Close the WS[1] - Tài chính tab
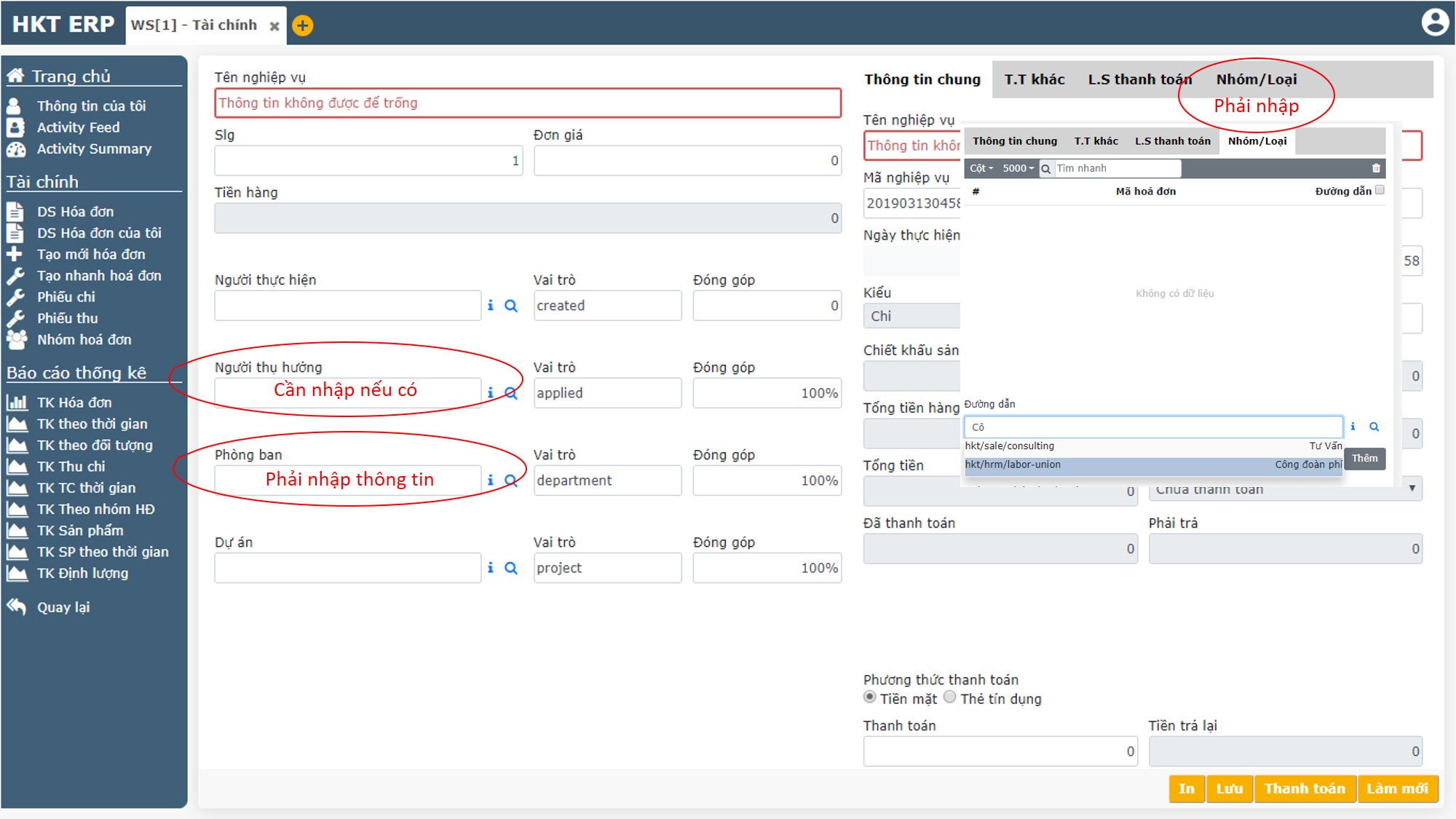The height and width of the screenshot is (819, 1456). (x=274, y=26)
